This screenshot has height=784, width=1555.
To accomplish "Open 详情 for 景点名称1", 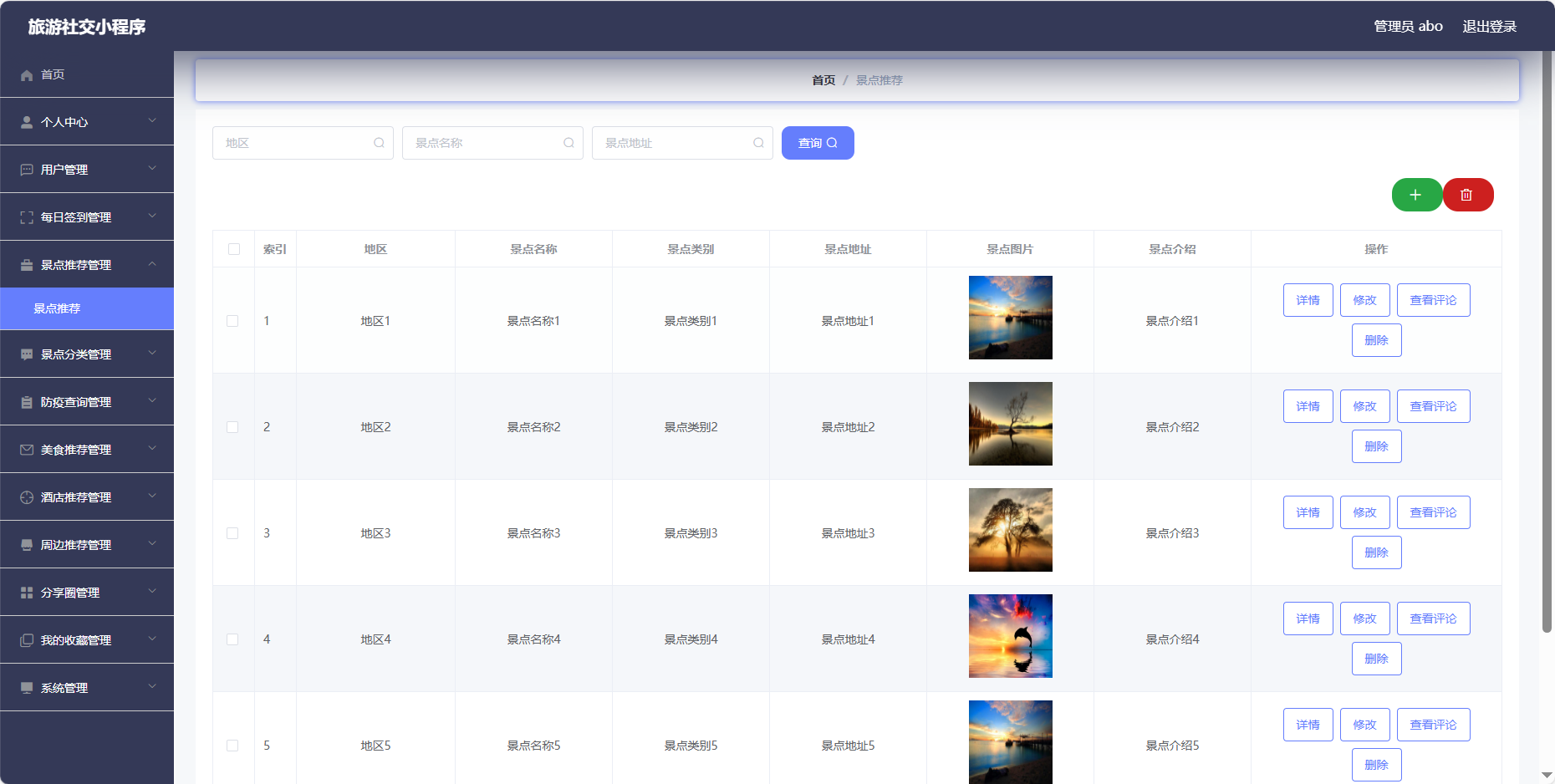I will (1308, 300).
